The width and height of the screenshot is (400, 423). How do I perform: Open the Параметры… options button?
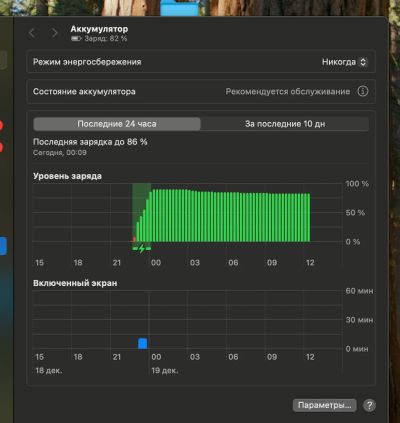coord(325,405)
